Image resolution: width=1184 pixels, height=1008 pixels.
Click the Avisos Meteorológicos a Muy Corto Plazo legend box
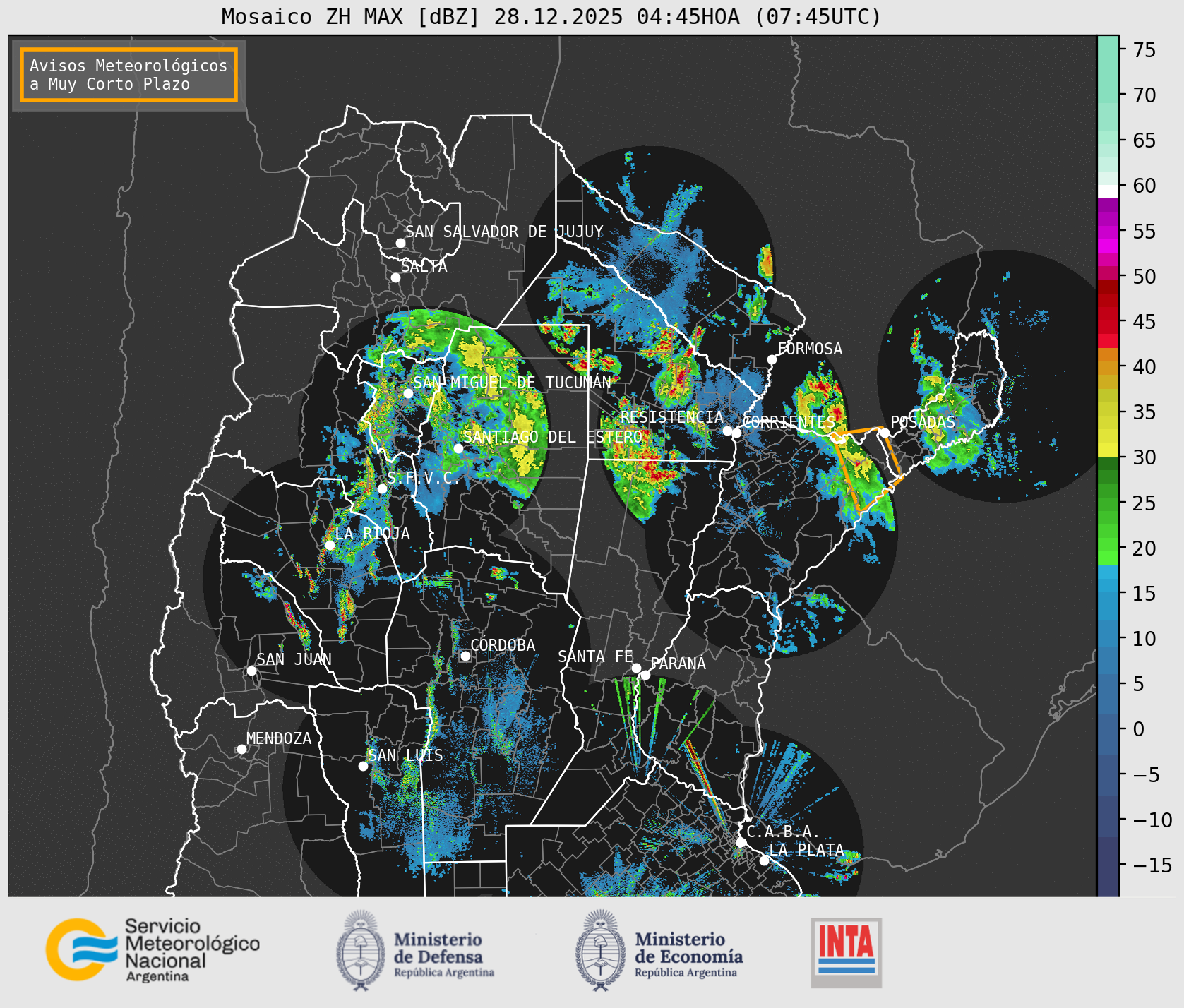(x=128, y=75)
